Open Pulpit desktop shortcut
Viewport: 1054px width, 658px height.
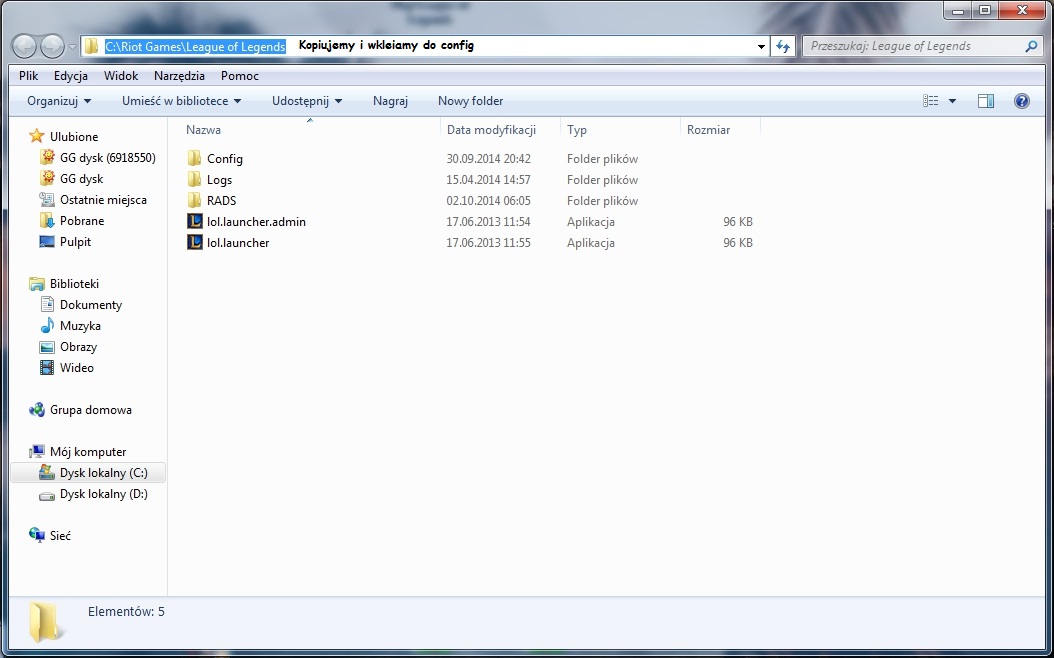point(75,241)
